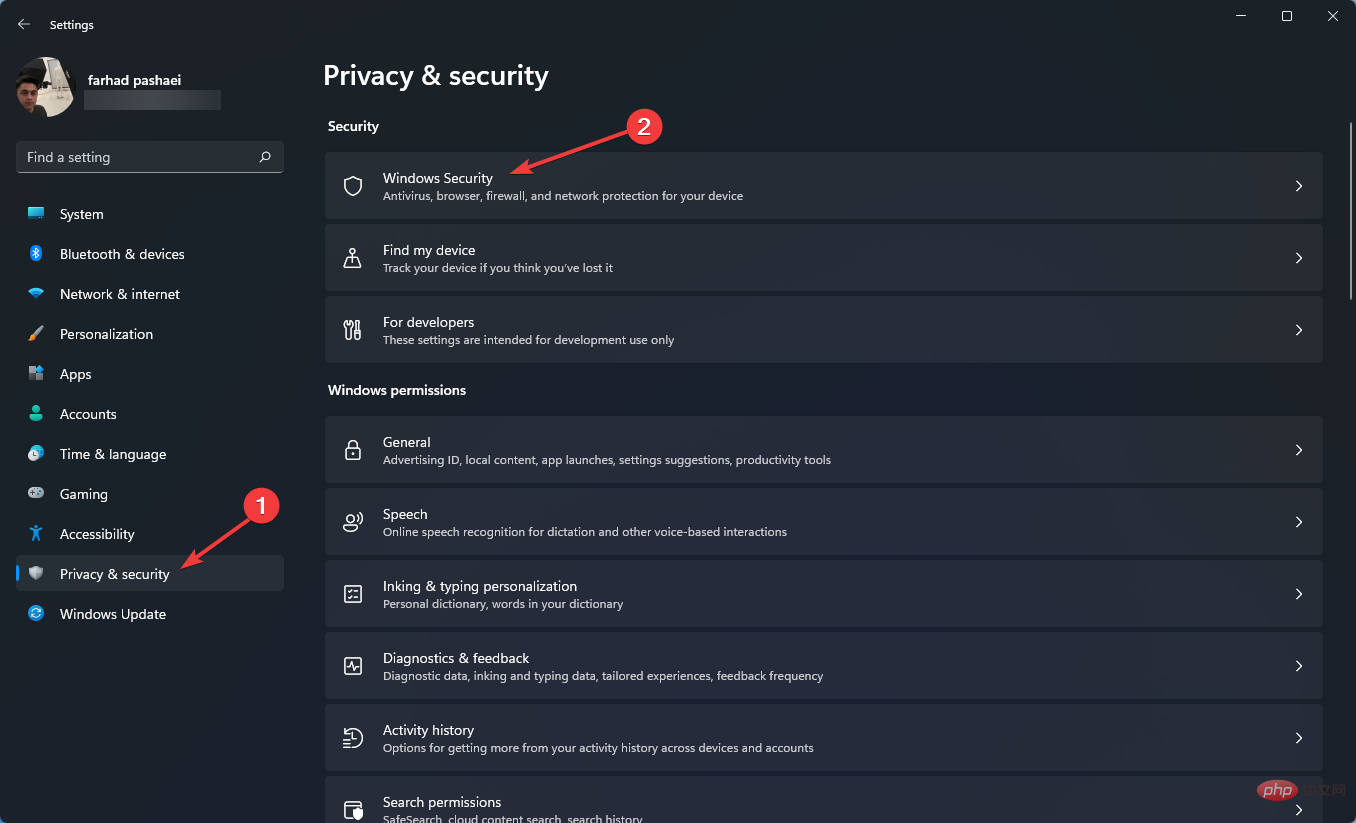
Task: Go to Bluetooth & devices
Action: coord(150,254)
